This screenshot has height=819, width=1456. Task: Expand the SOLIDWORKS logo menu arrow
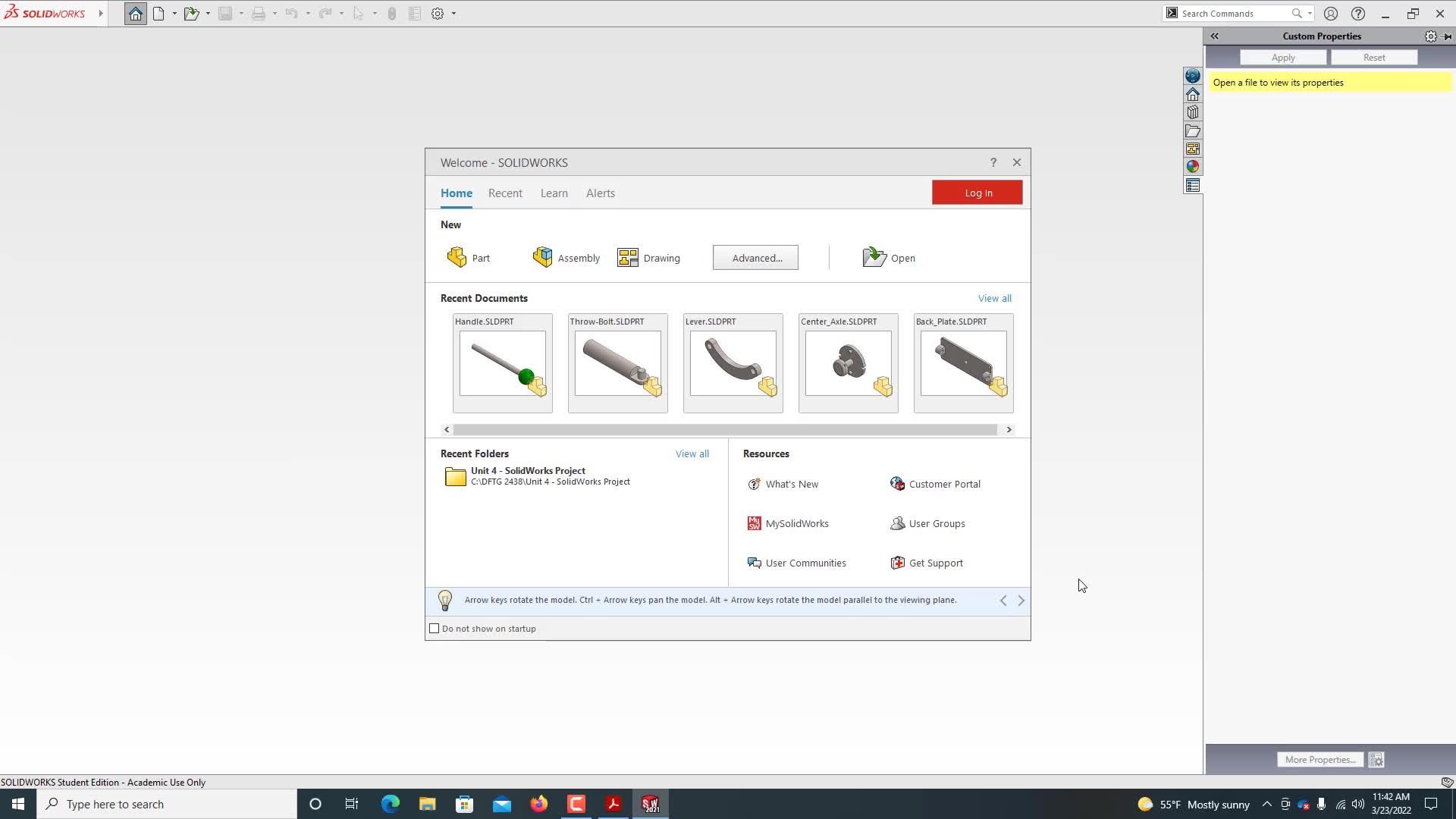coord(101,14)
